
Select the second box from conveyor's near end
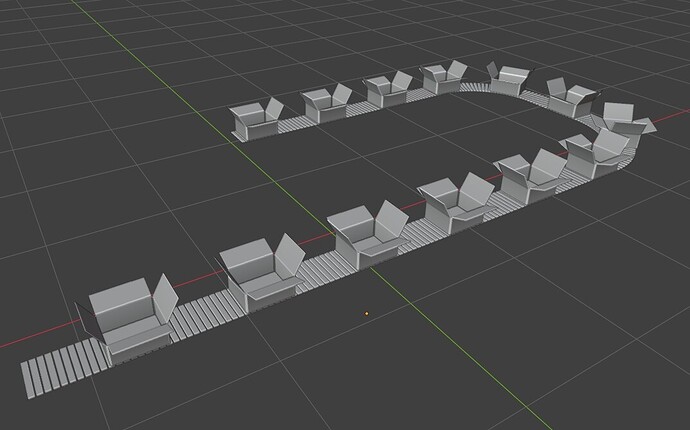pyautogui.click(x=261, y=272)
